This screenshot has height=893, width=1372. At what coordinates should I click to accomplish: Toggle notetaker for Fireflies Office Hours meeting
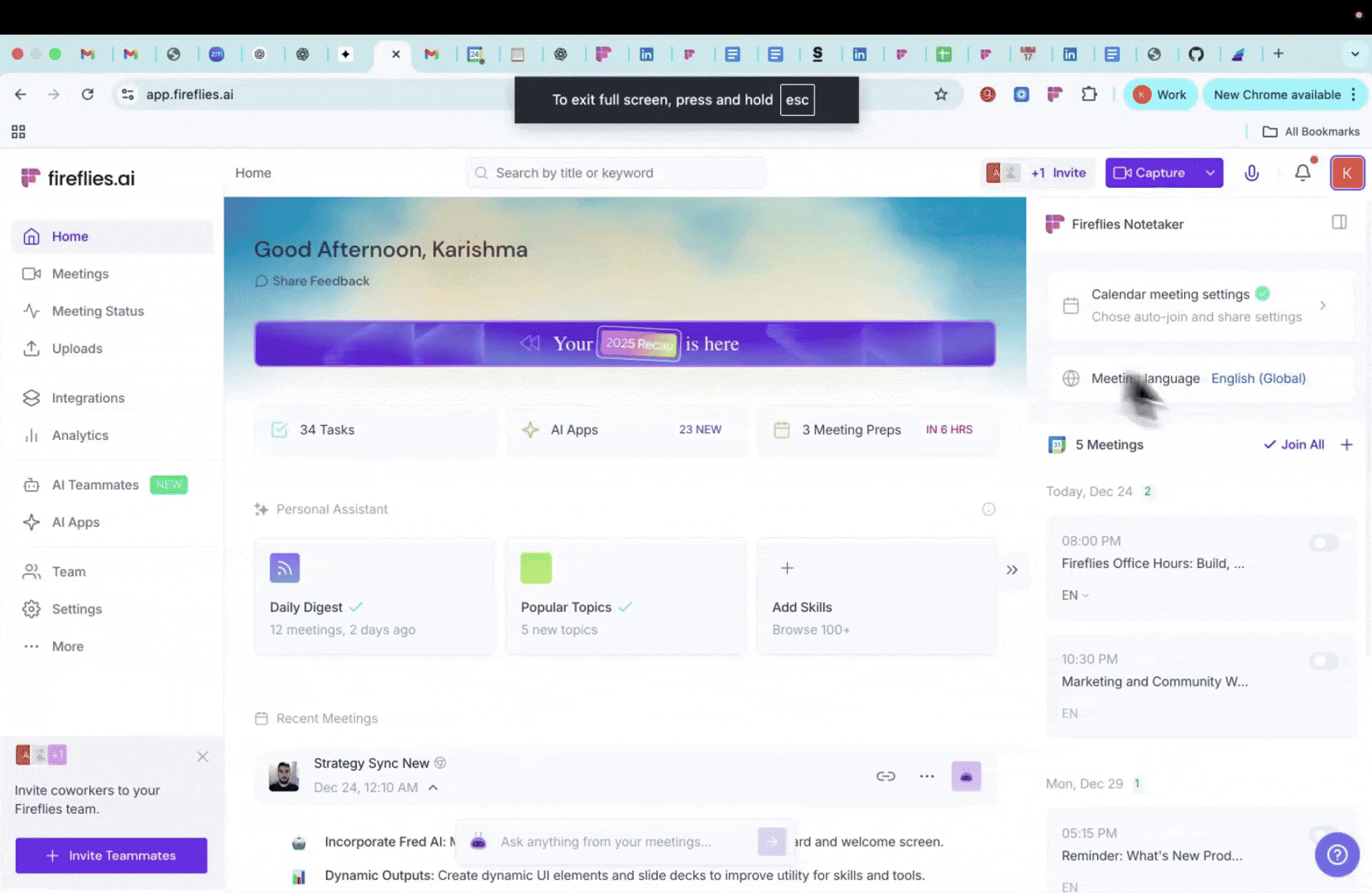(x=1323, y=543)
